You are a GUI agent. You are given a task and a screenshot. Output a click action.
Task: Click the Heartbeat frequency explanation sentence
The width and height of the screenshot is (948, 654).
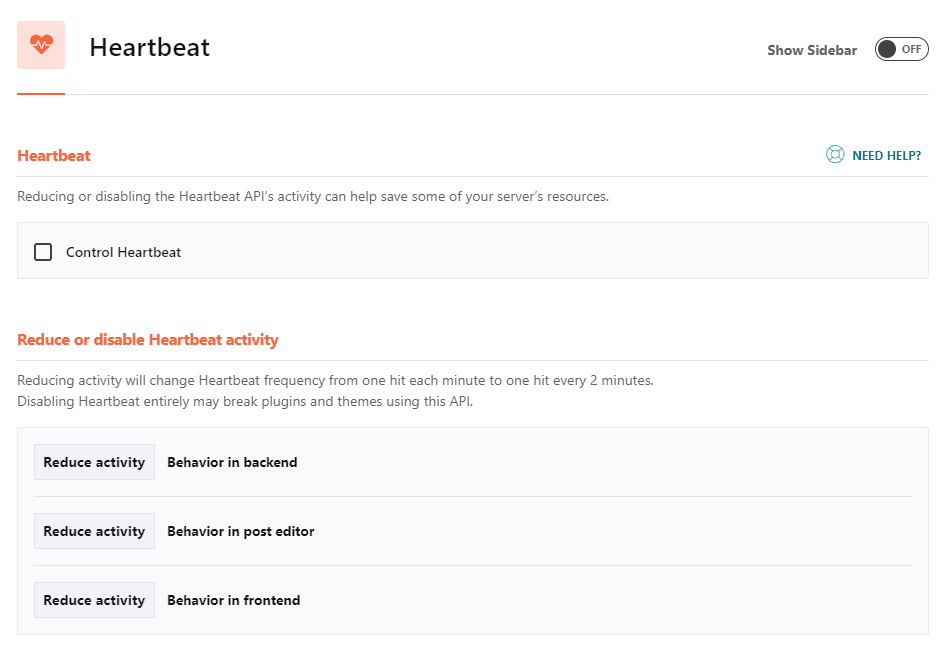tap(335, 381)
